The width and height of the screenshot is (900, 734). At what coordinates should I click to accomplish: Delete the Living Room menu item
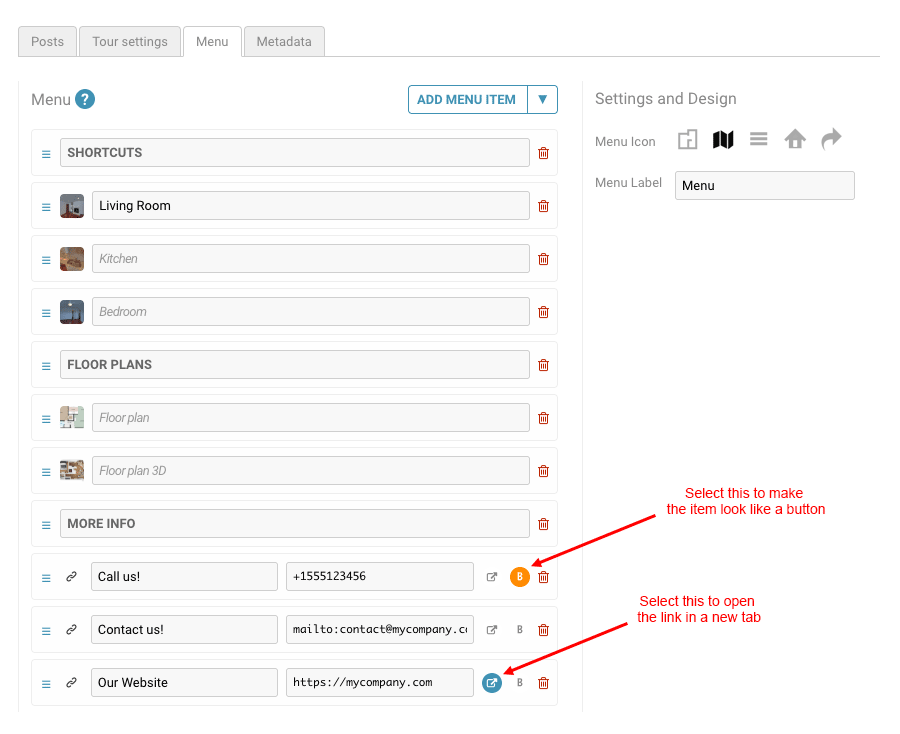(543, 206)
